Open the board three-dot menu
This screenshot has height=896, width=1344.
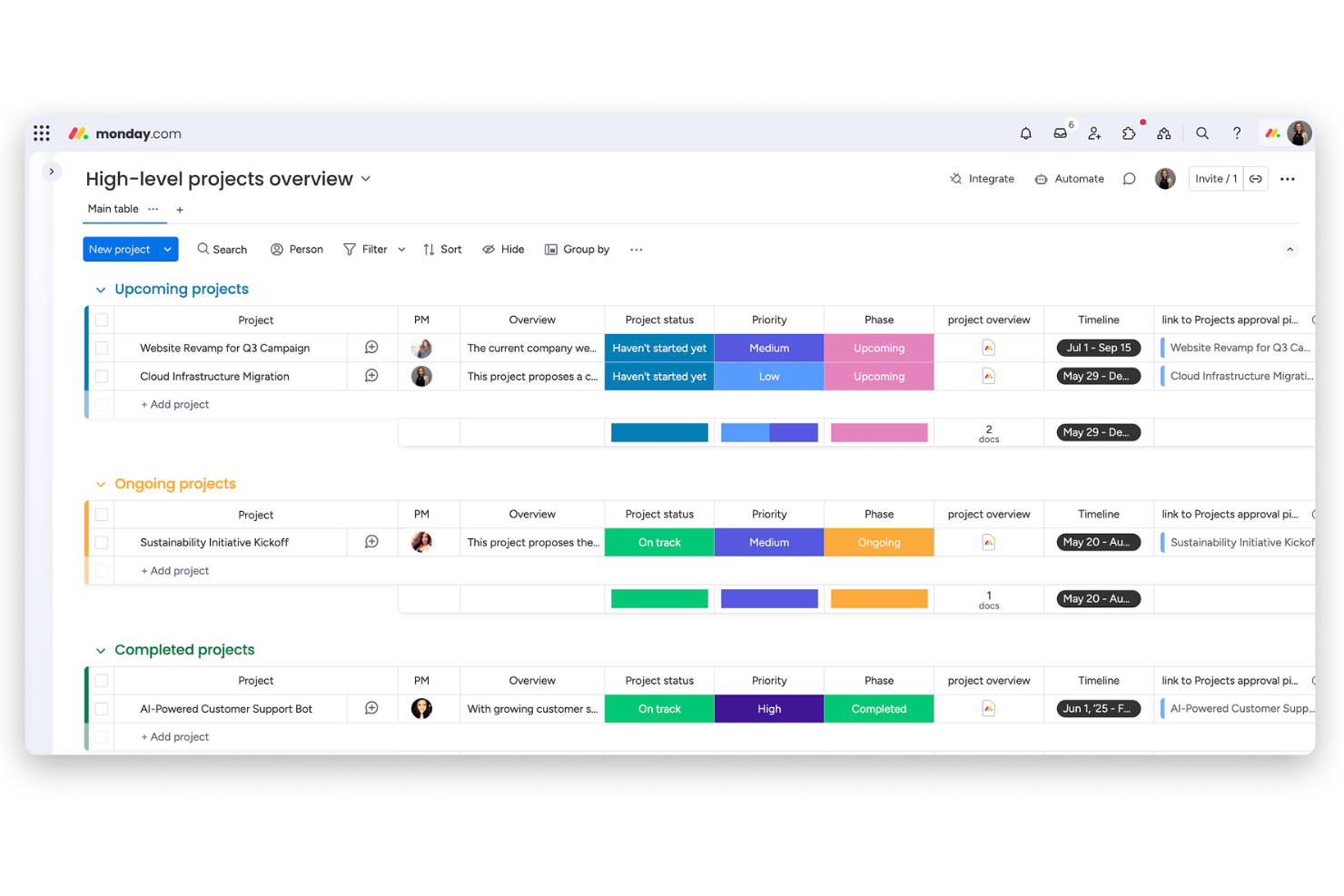(x=1288, y=179)
